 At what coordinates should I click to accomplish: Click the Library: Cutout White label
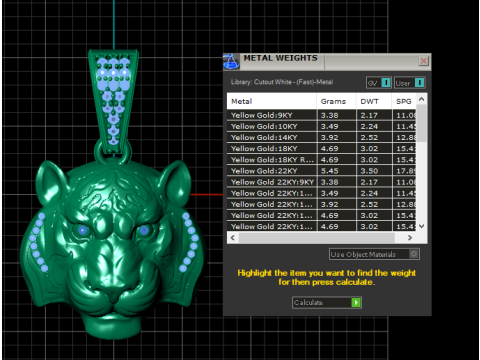(x=282, y=82)
